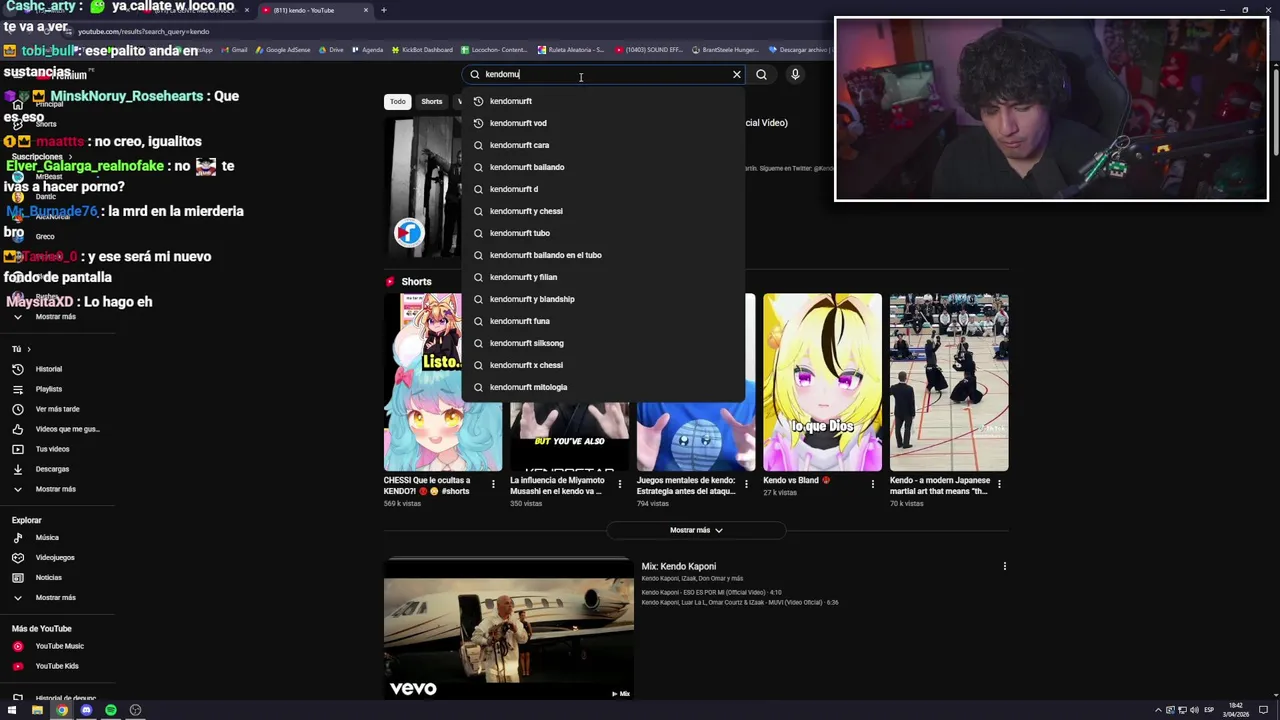This screenshot has height=720, width=1280.
Task: Pick the 'kendomurft bailando' suggestion
Action: pos(604,167)
